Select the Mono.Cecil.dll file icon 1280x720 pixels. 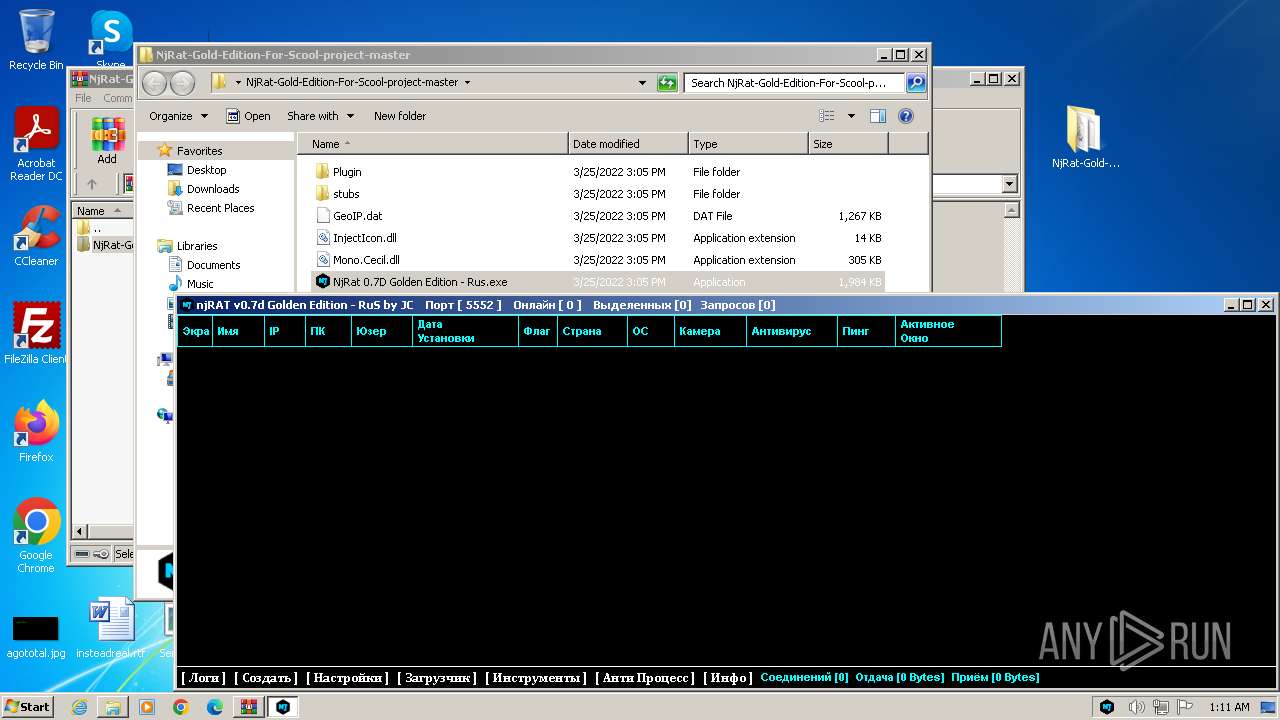[x=322, y=260]
